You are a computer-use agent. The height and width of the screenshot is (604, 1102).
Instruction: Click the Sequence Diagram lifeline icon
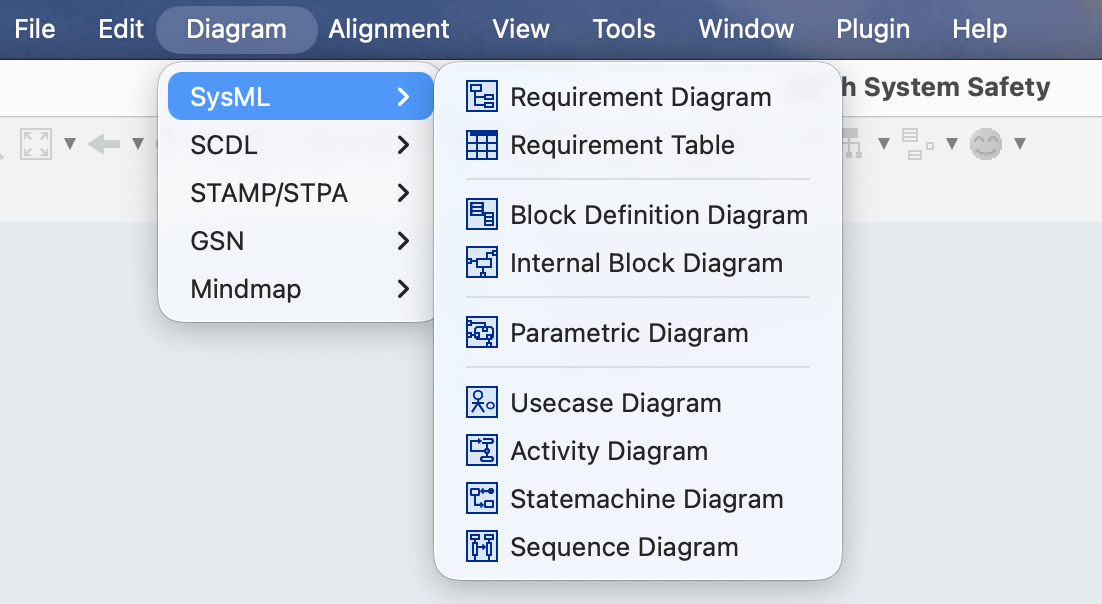[x=484, y=547]
